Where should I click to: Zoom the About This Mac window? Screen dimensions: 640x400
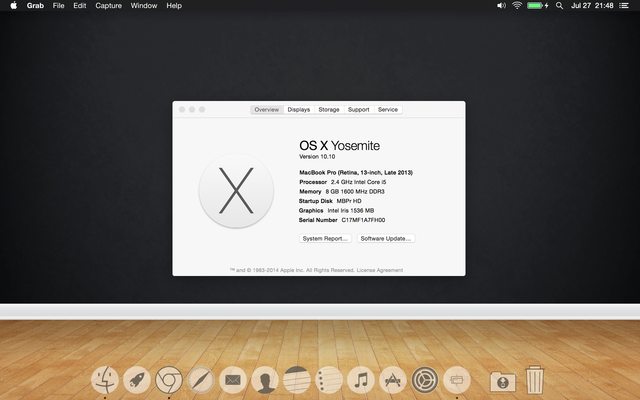click(x=202, y=109)
